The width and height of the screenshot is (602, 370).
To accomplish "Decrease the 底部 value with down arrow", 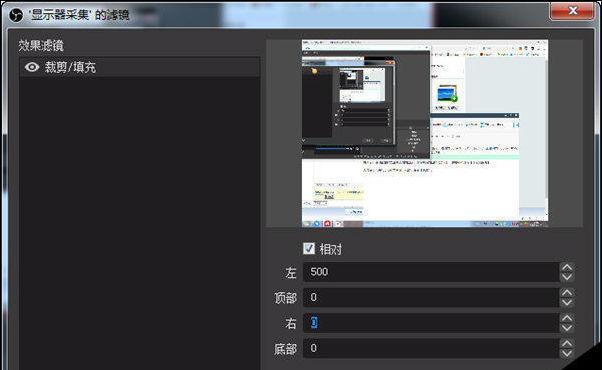I will (x=567, y=353).
